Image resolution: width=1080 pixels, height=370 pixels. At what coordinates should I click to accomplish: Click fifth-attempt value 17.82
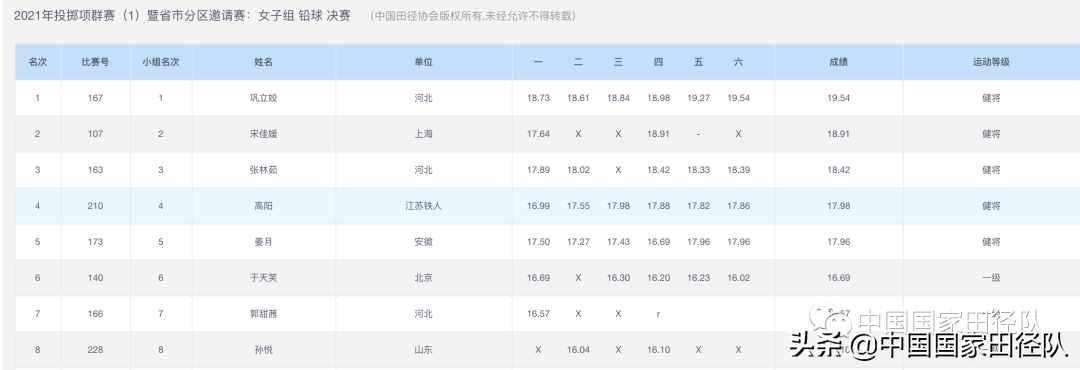point(698,205)
